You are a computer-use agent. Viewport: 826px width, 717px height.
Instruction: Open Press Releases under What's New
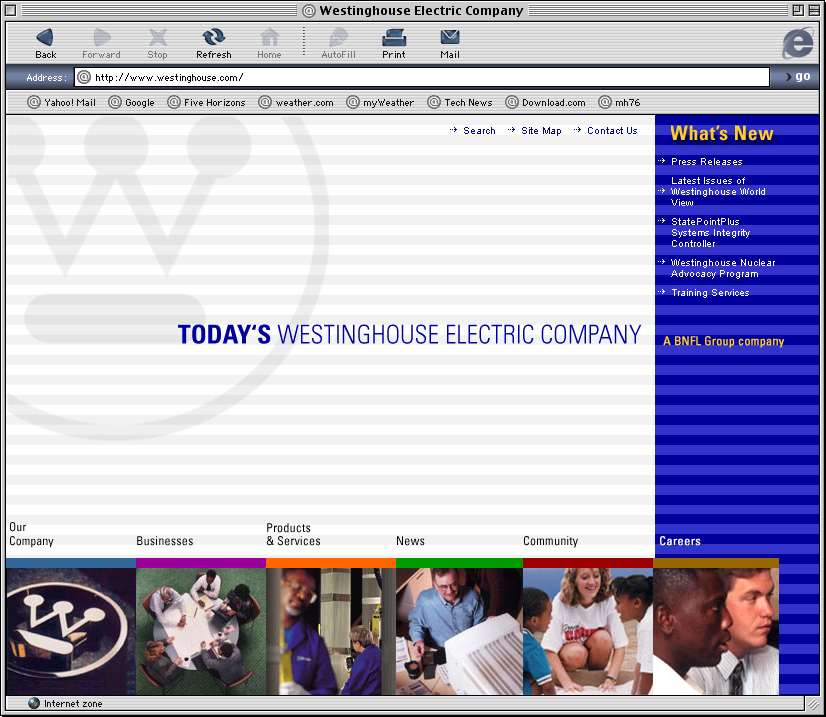click(x=706, y=162)
